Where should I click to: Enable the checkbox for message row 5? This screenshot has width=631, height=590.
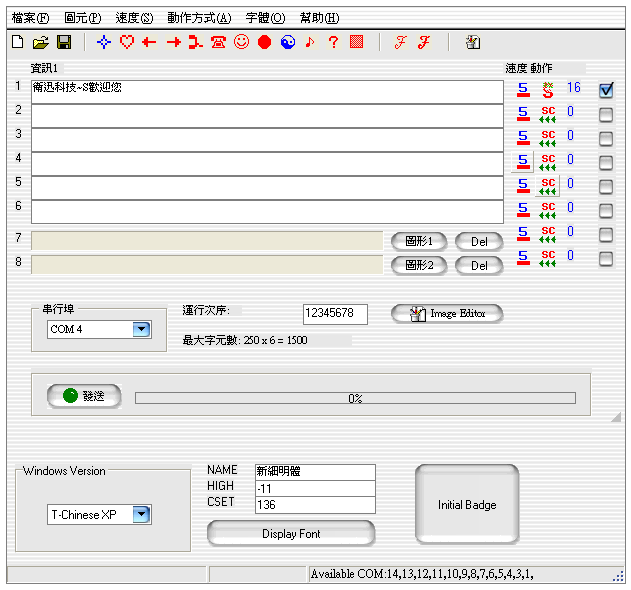point(606,187)
